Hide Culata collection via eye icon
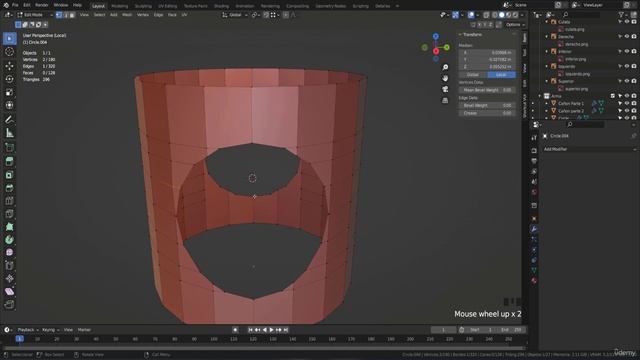640x360 pixels. [x=627, y=22]
